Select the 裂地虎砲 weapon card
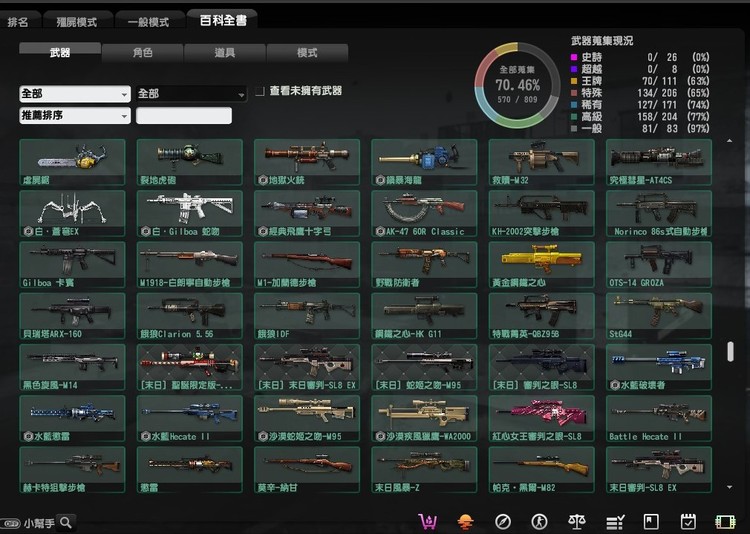Screen dimensions: 750x534 pyautogui.click(x=190, y=162)
